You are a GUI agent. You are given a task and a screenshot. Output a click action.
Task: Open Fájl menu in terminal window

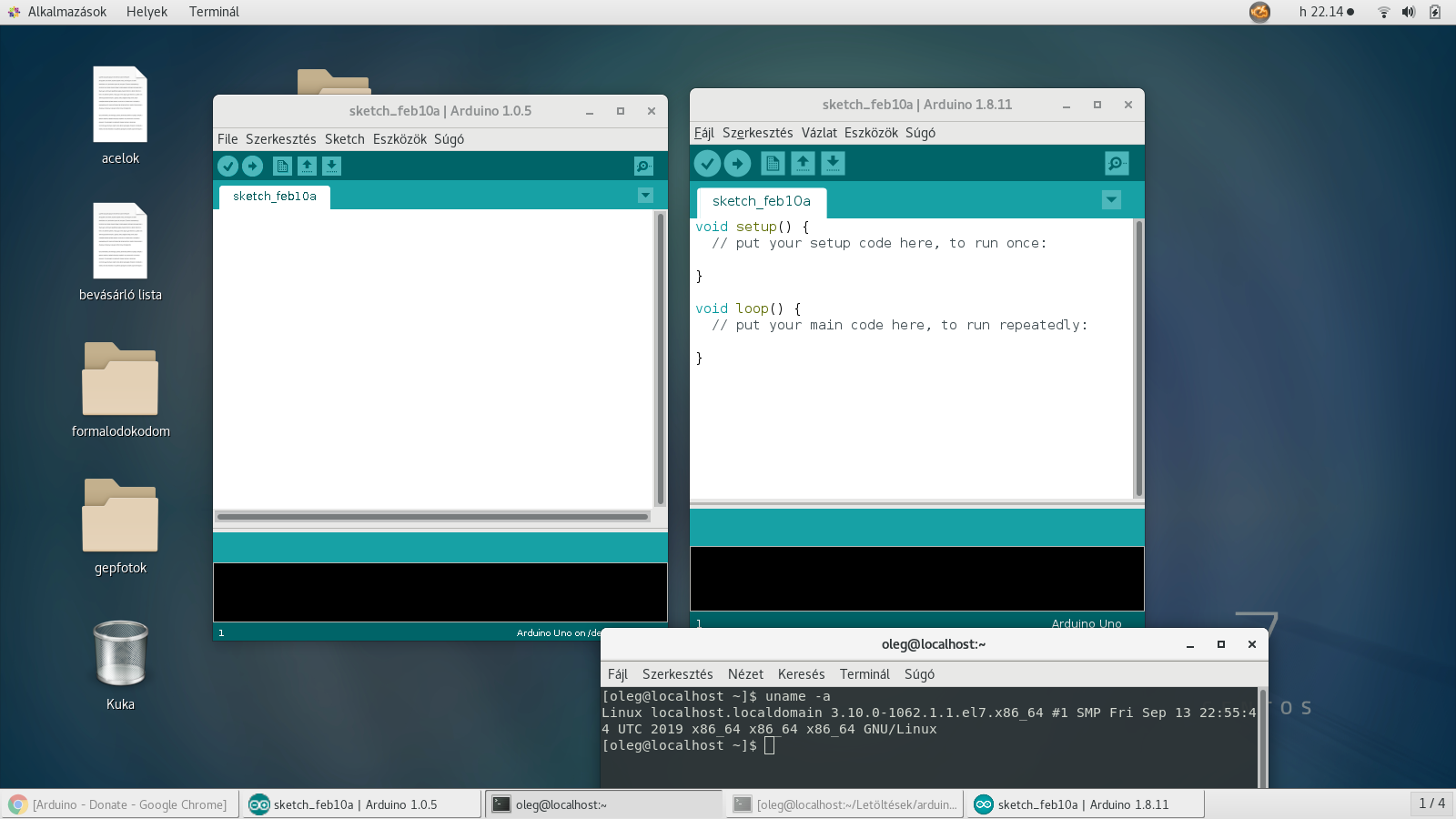coord(618,674)
